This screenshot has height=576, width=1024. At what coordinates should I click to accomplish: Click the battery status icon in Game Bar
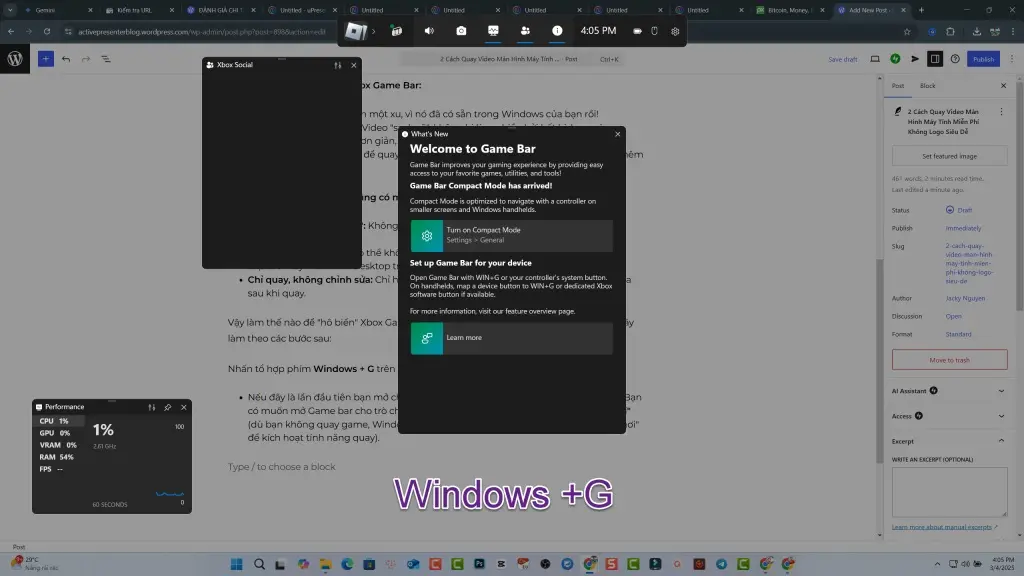point(637,31)
